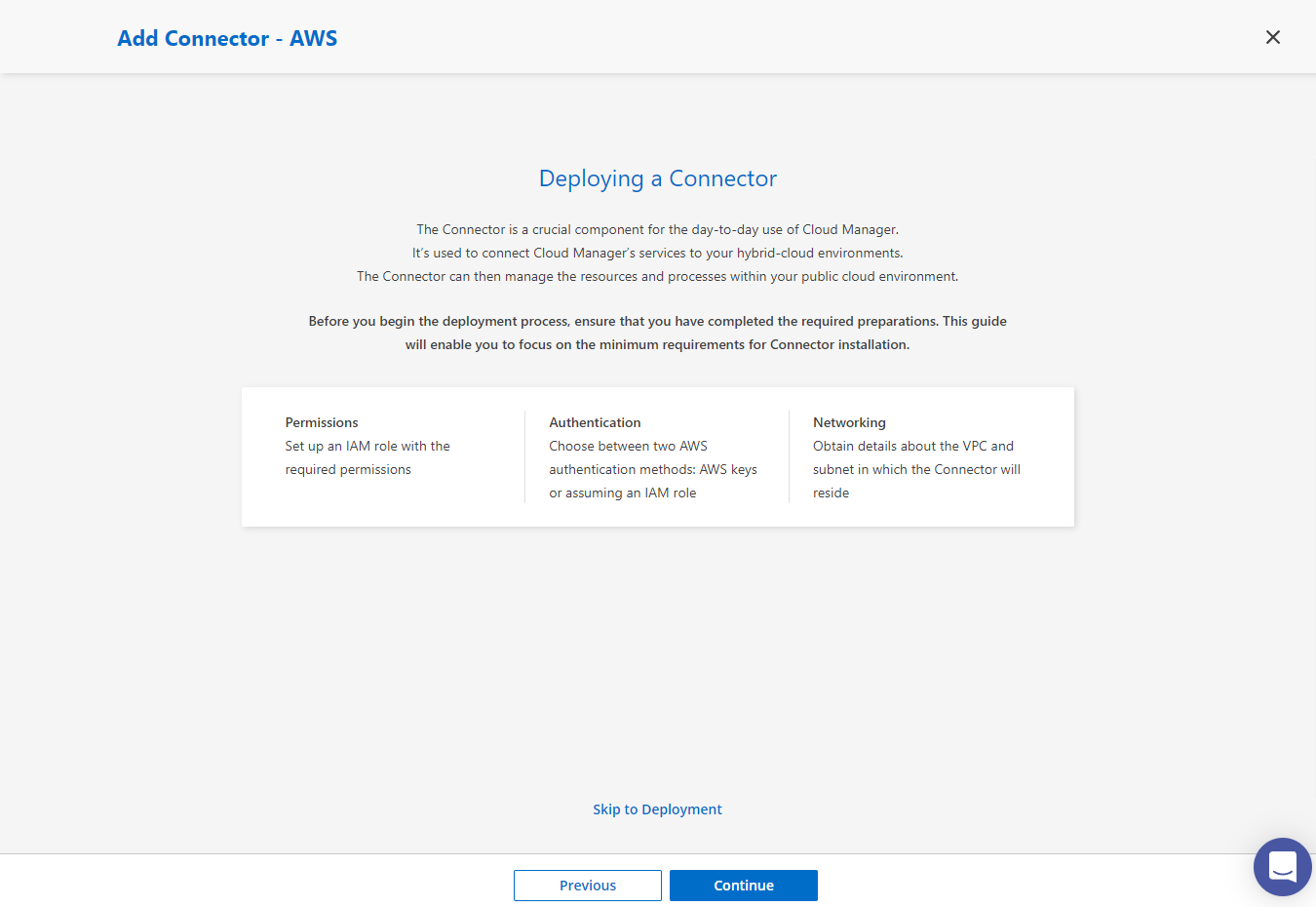This screenshot has width=1316, height=907.
Task: Close the Add Connector dialog
Action: (1273, 37)
